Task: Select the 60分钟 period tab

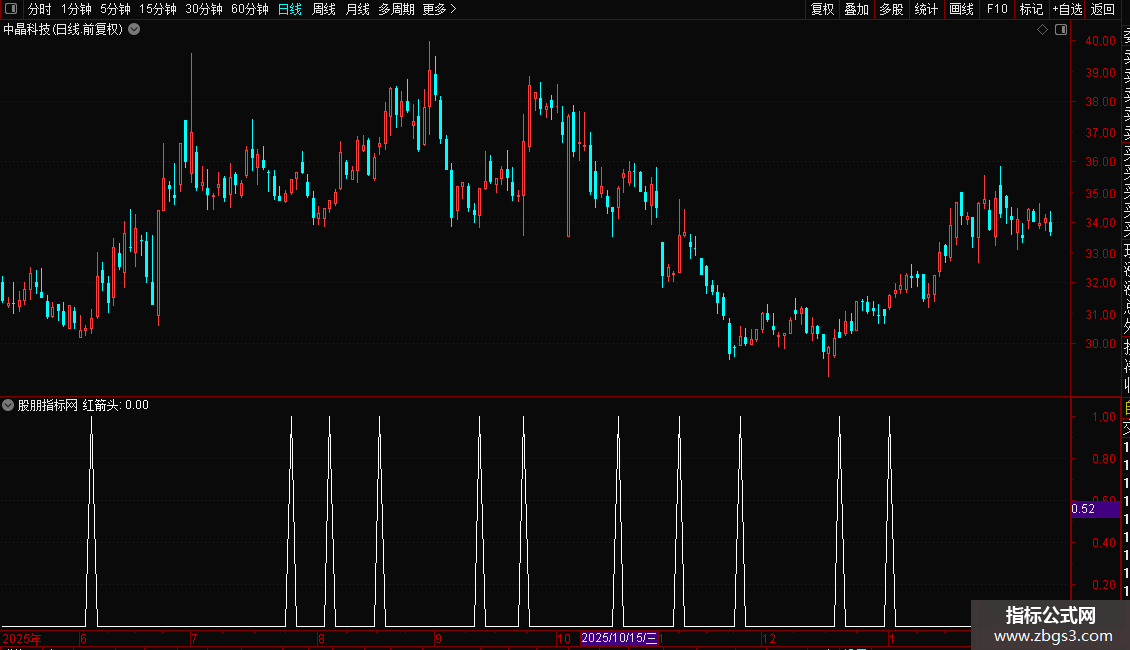Action: tap(250, 9)
